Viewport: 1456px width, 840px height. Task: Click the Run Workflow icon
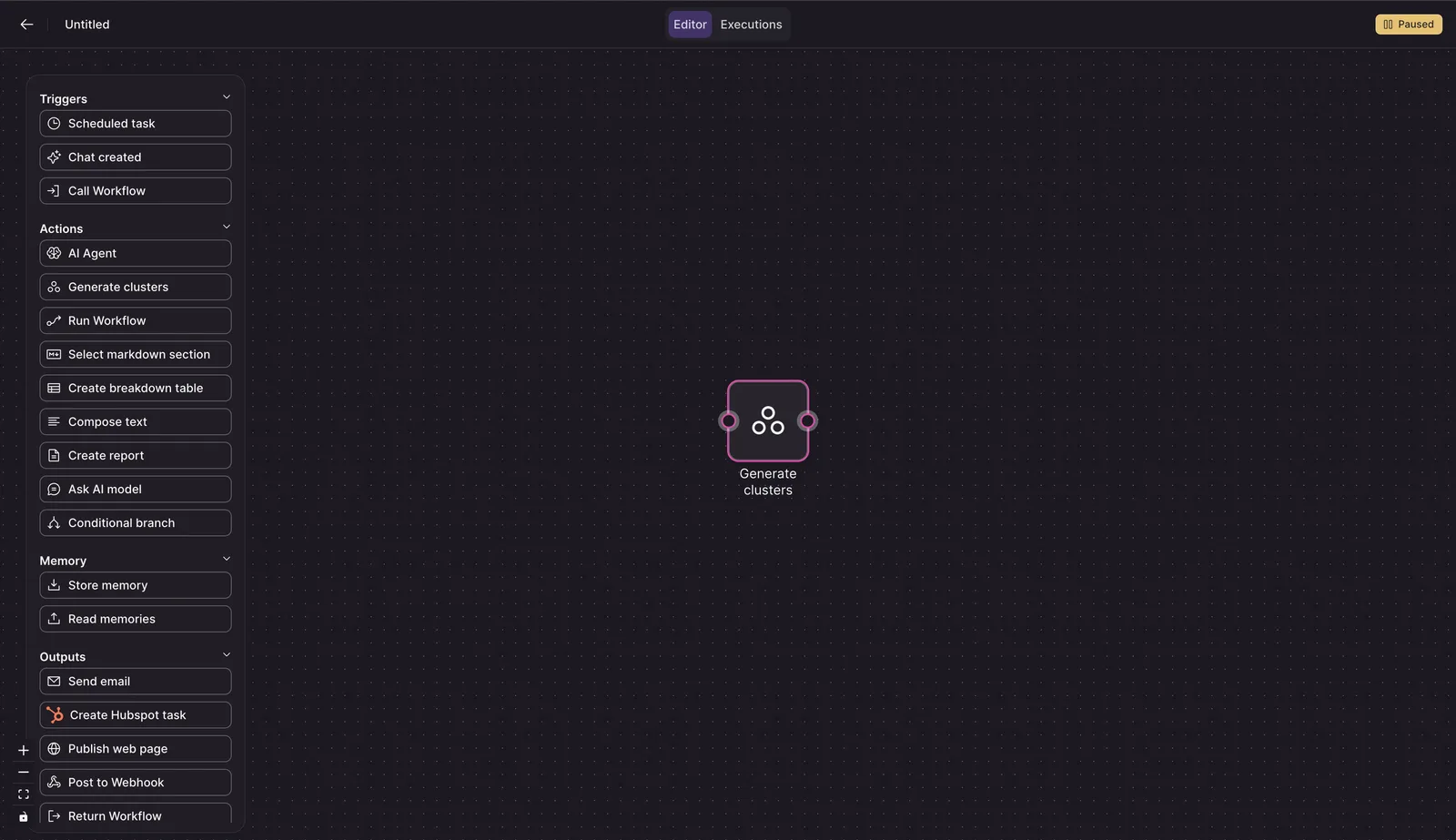pyautogui.click(x=54, y=320)
